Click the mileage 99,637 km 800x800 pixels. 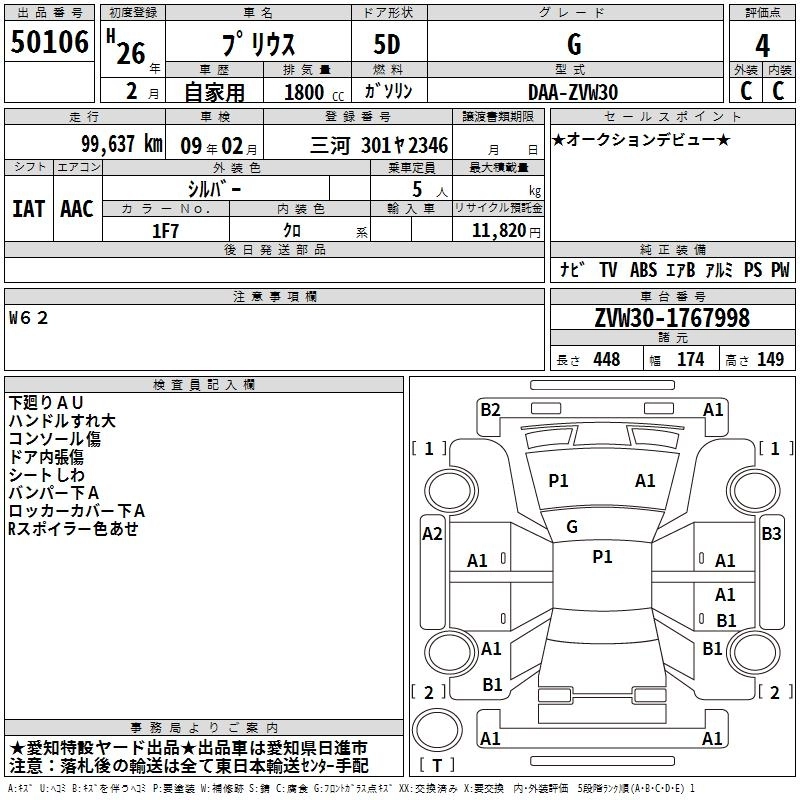[x=122, y=144]
